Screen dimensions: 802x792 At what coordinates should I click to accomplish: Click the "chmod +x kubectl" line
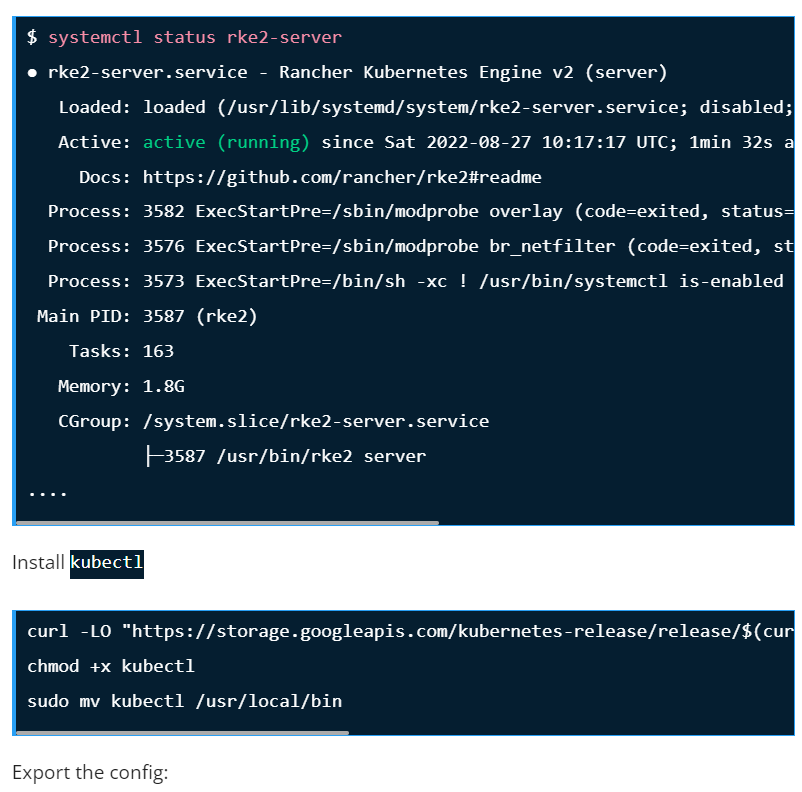[x=111, y=666]
